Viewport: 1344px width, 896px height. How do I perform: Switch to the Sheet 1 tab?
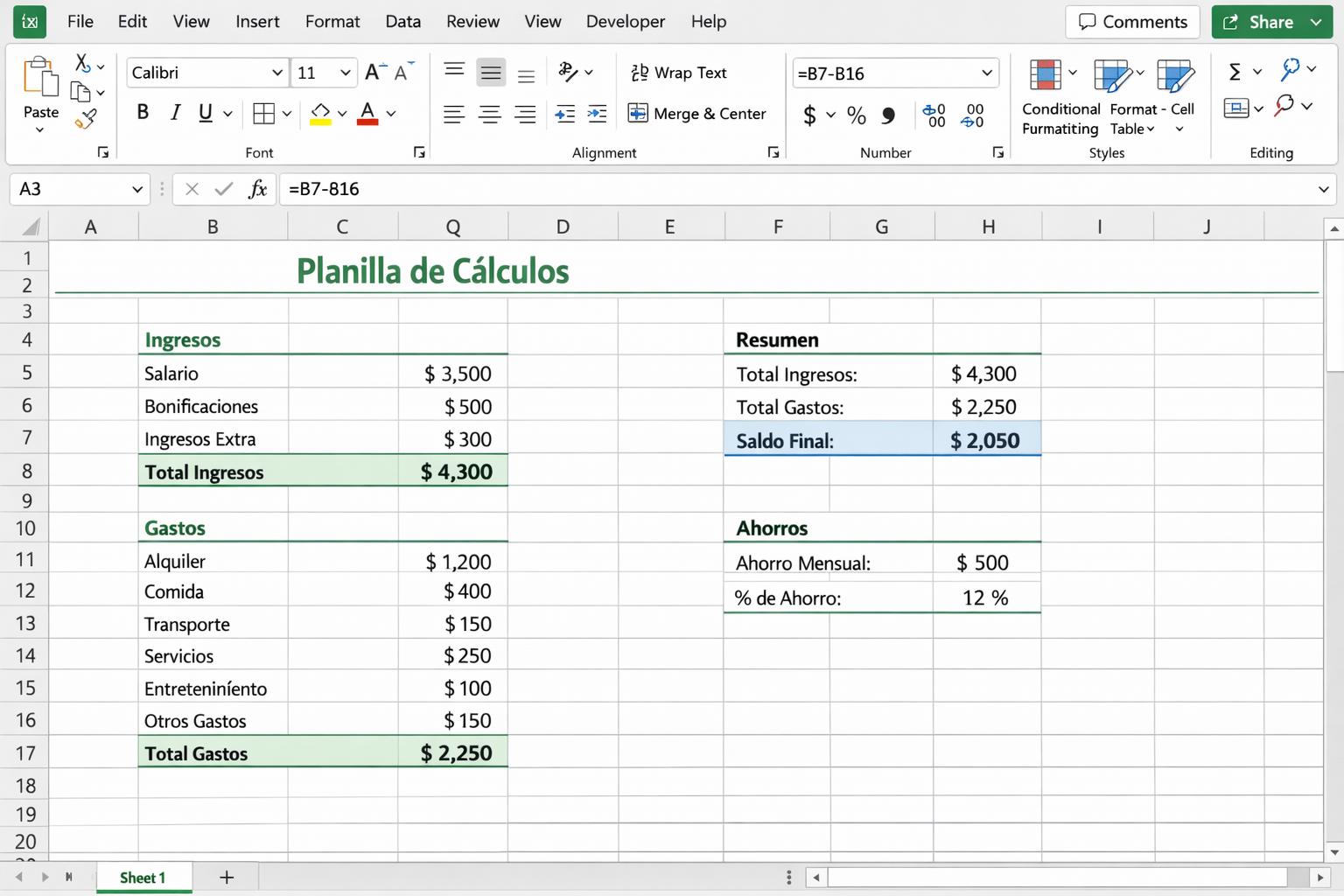[143, 877]
